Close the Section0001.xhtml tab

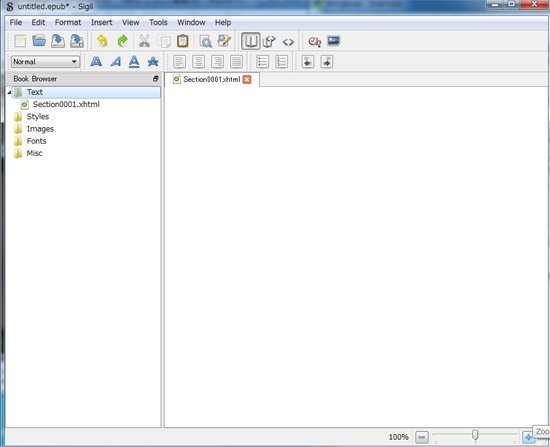[x=247, y=79]
